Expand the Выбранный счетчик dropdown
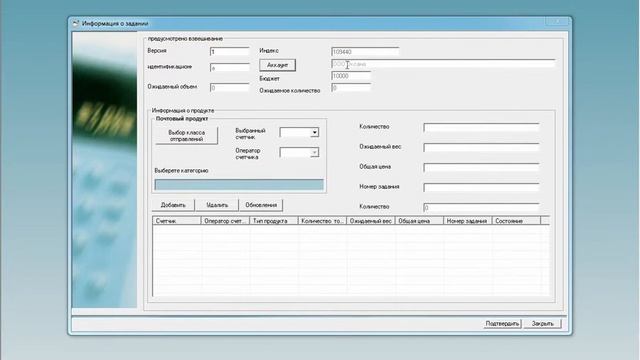The image size is (640, 360). pyautogui.click(x=314, y=132)
